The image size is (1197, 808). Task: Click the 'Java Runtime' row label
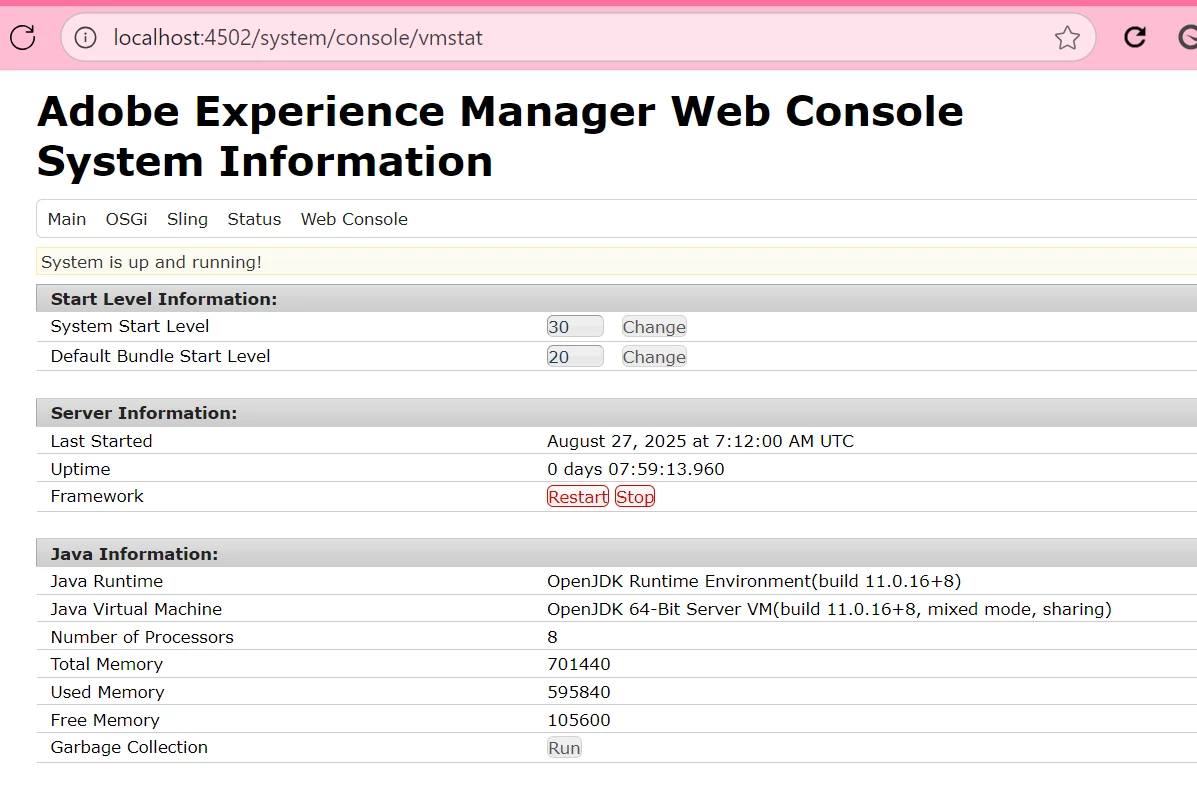(x=107, y=581)
